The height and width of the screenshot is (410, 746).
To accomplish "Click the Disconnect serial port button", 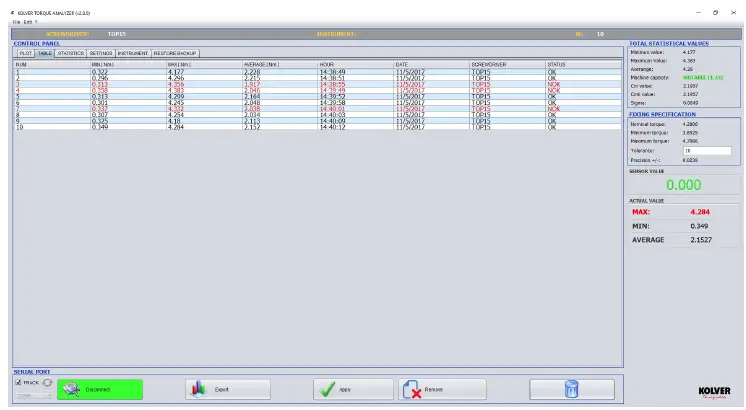I will 100,390.
